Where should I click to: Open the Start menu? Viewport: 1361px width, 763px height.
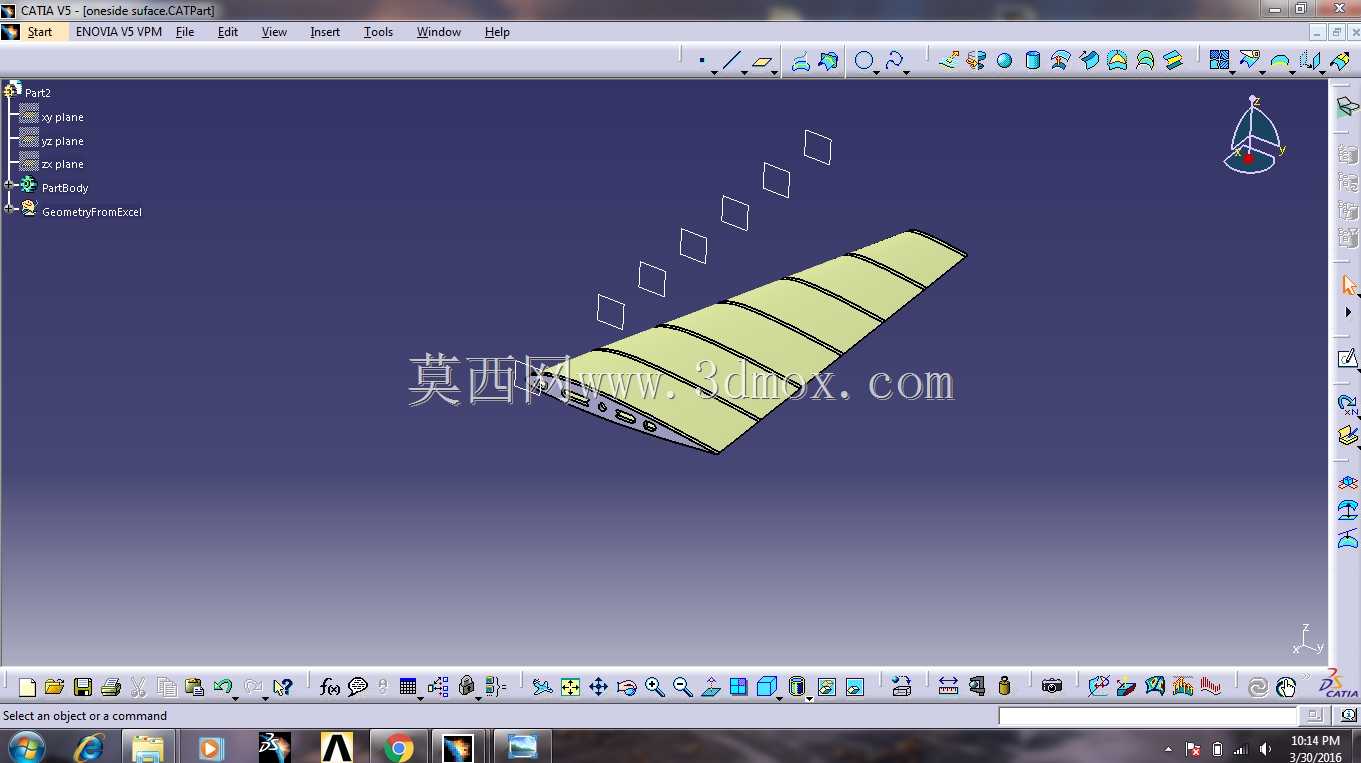click(40, 32)
